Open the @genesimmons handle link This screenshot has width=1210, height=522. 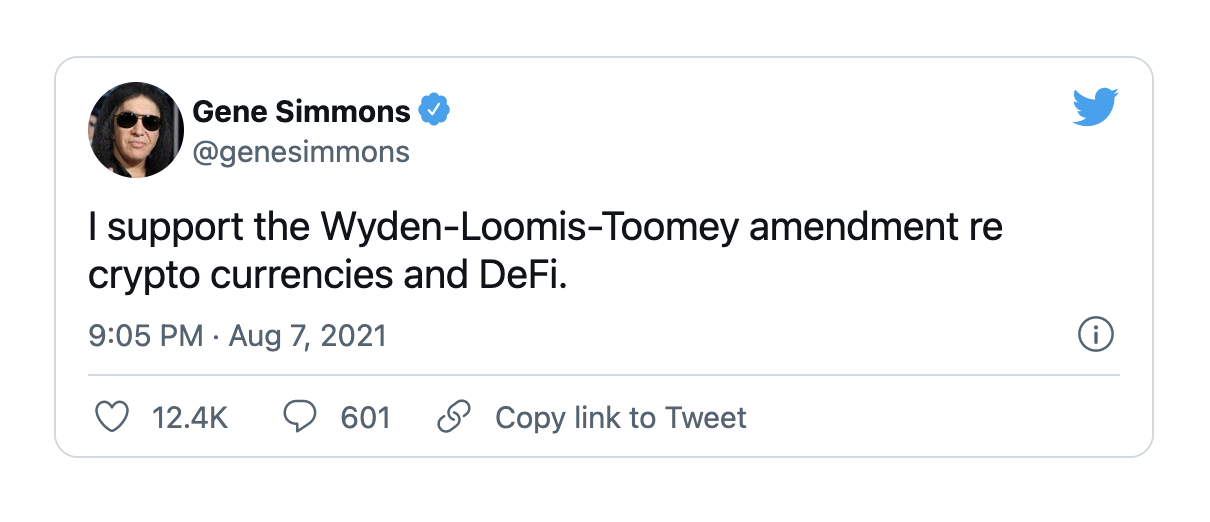(301, 152)
